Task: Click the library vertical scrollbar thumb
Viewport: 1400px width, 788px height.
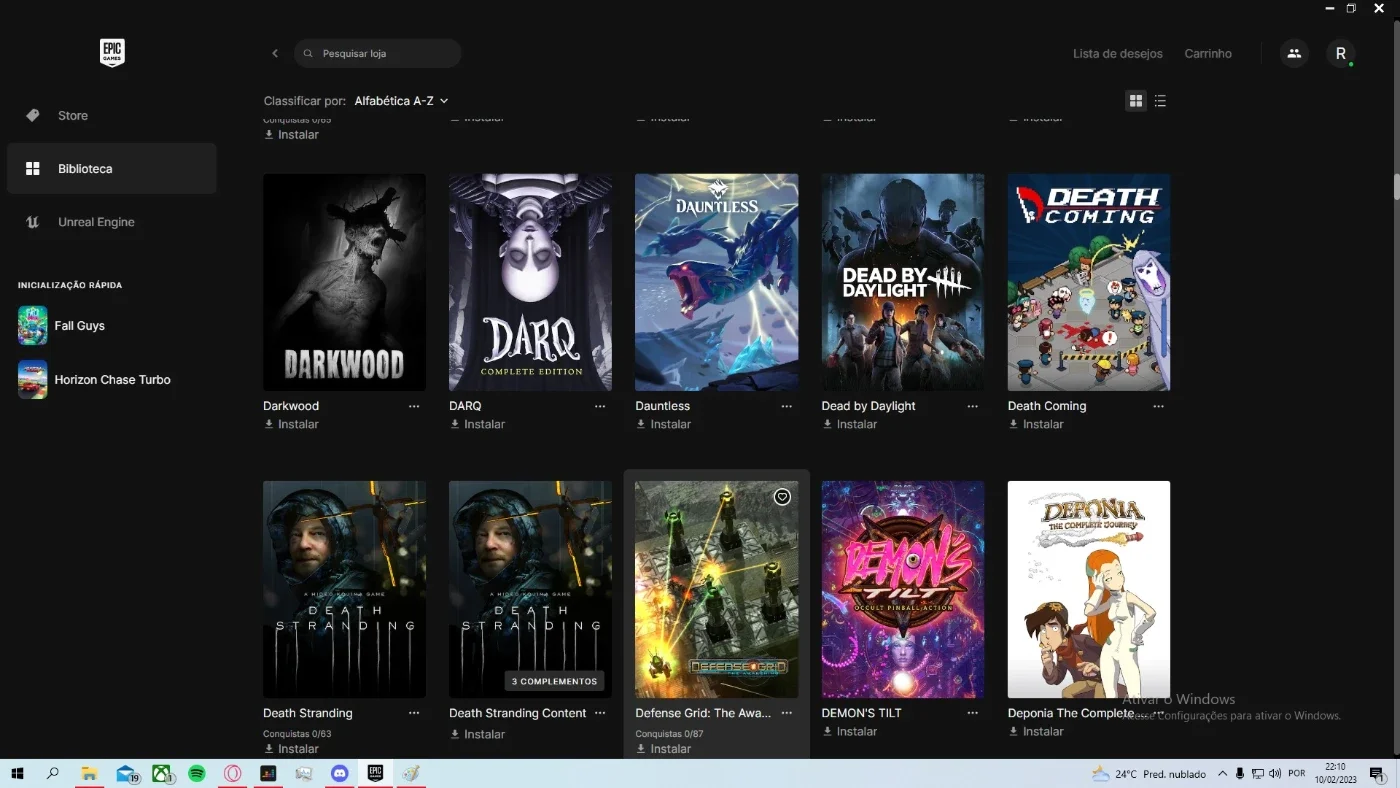Action: [x=1395, y=188]
